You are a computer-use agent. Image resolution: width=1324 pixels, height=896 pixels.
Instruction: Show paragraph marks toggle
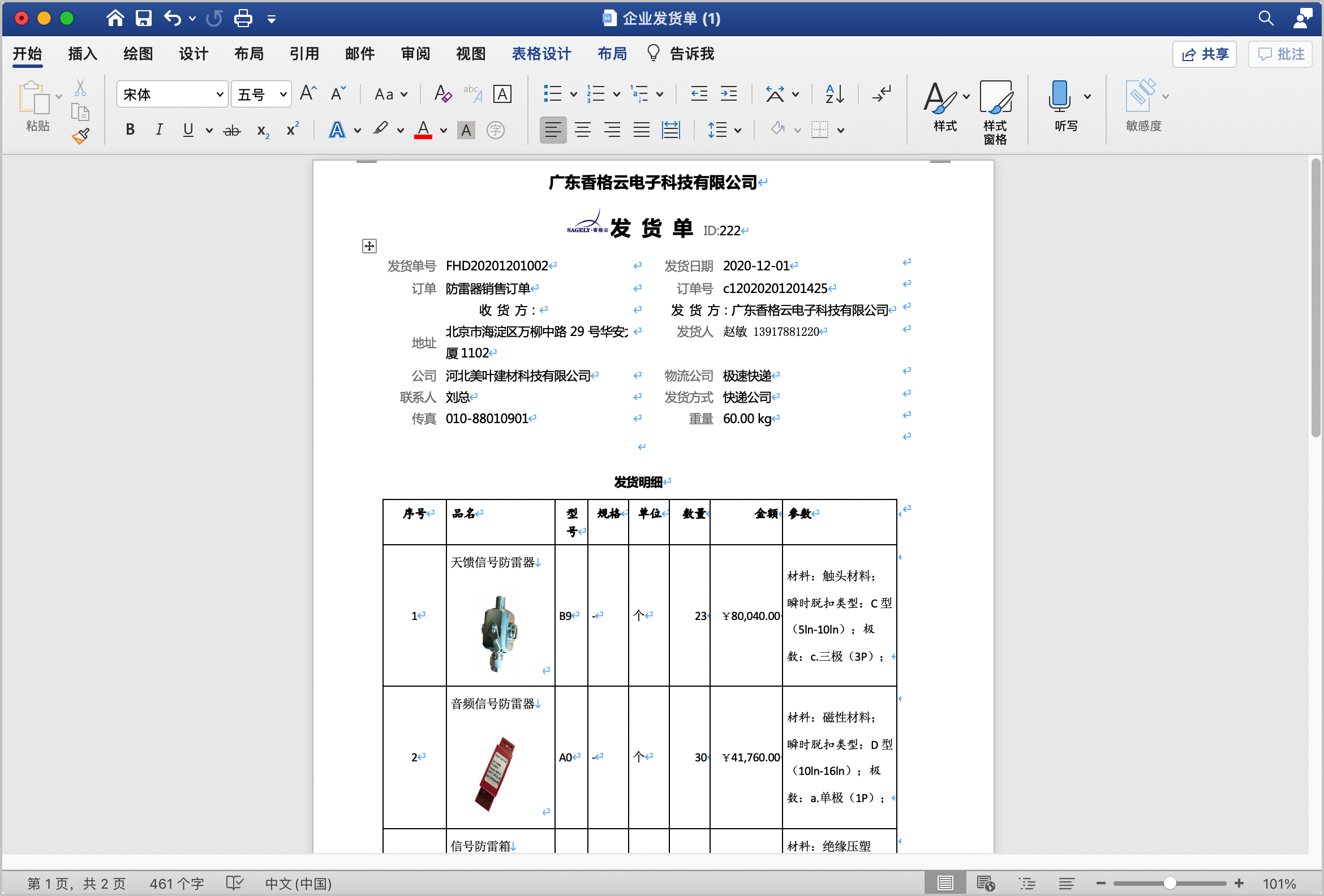(x=882, y=93)
